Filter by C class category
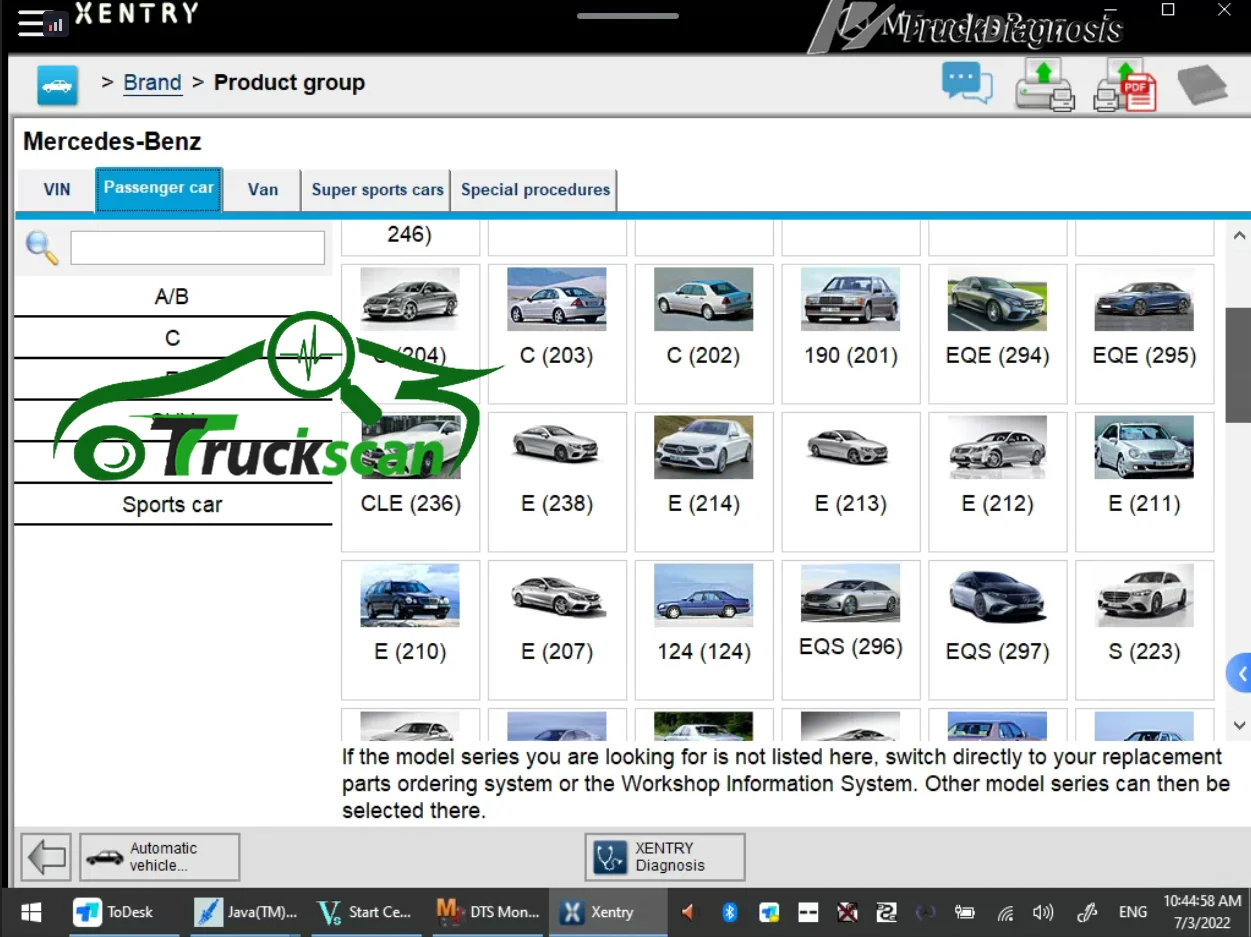 (x=172, y=338)
